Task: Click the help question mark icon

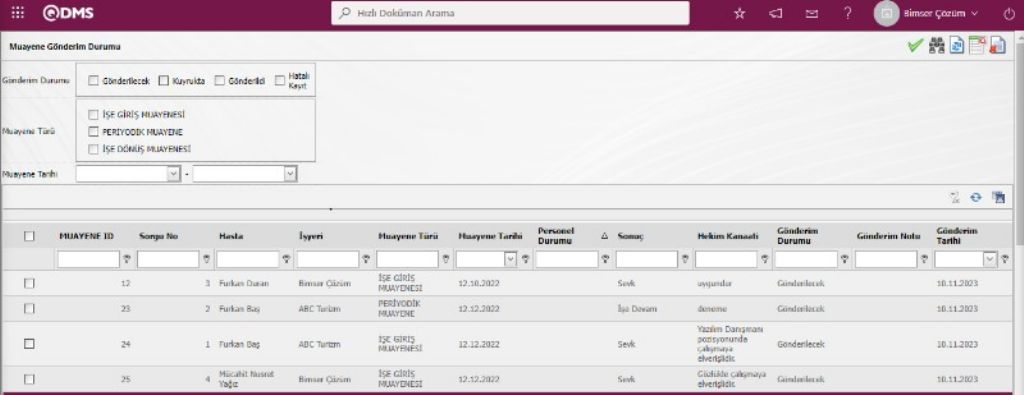Action: (848, 13)
